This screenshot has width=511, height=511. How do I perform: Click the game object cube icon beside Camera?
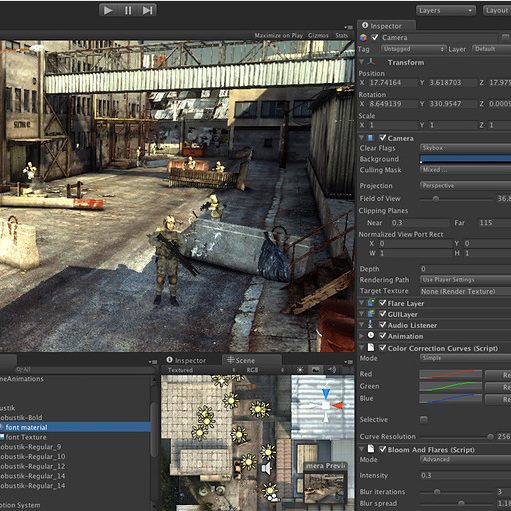click(x=363, y=38)
